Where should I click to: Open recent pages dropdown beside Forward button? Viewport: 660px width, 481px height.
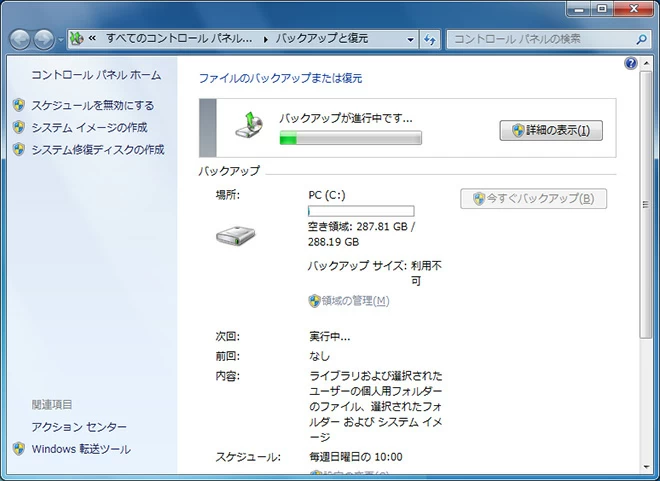(61, 40)
